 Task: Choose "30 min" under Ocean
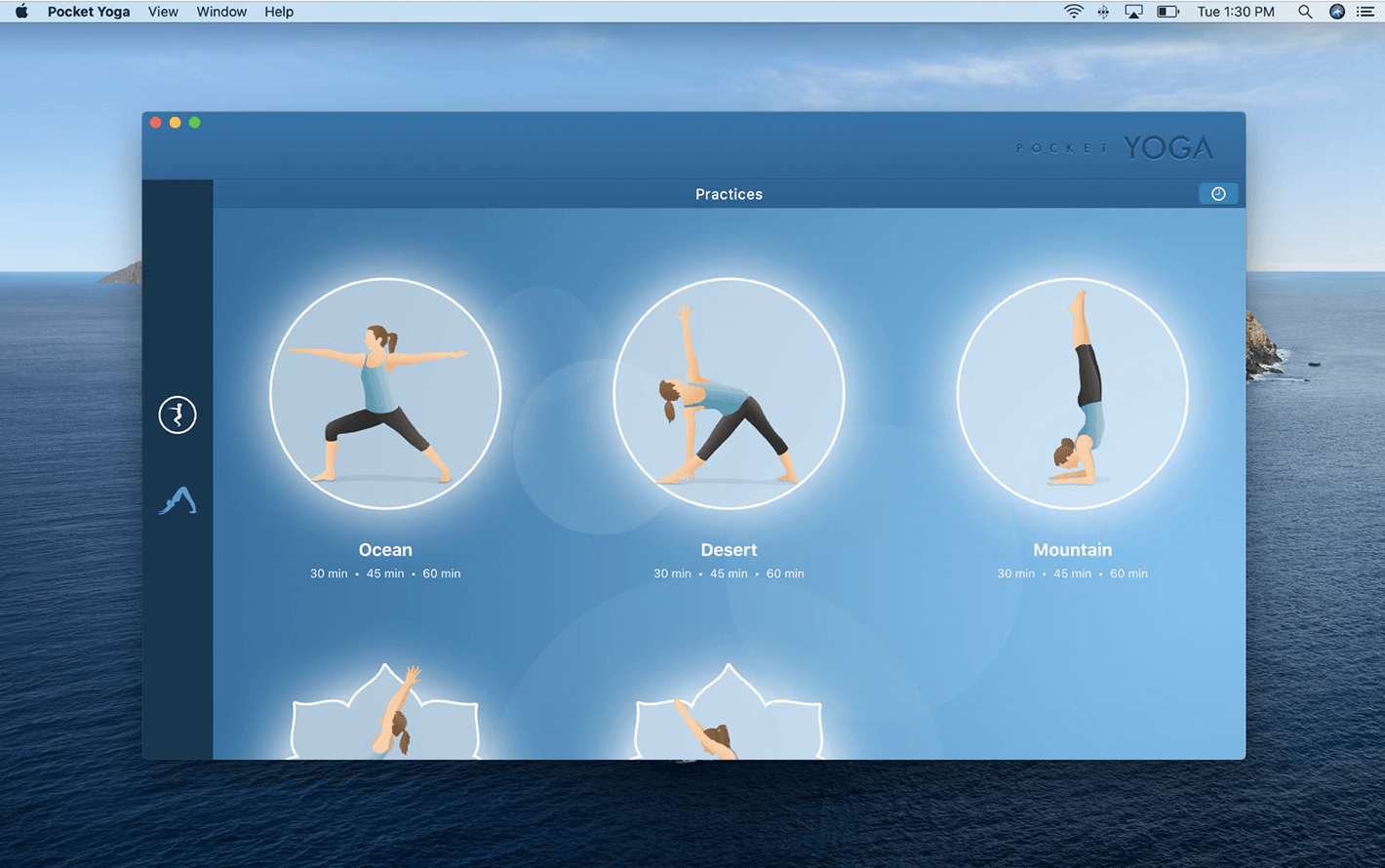329,573
